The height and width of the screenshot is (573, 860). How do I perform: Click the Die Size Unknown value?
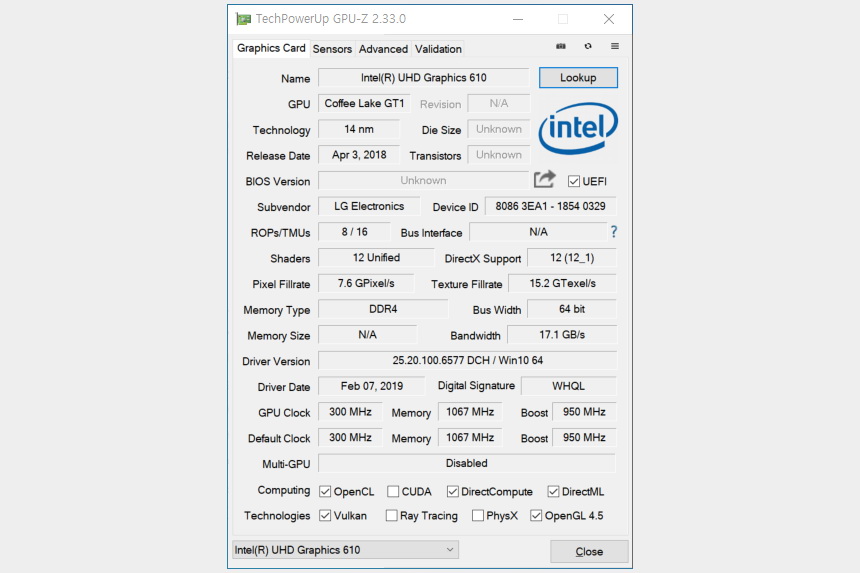tap(499, 129)
